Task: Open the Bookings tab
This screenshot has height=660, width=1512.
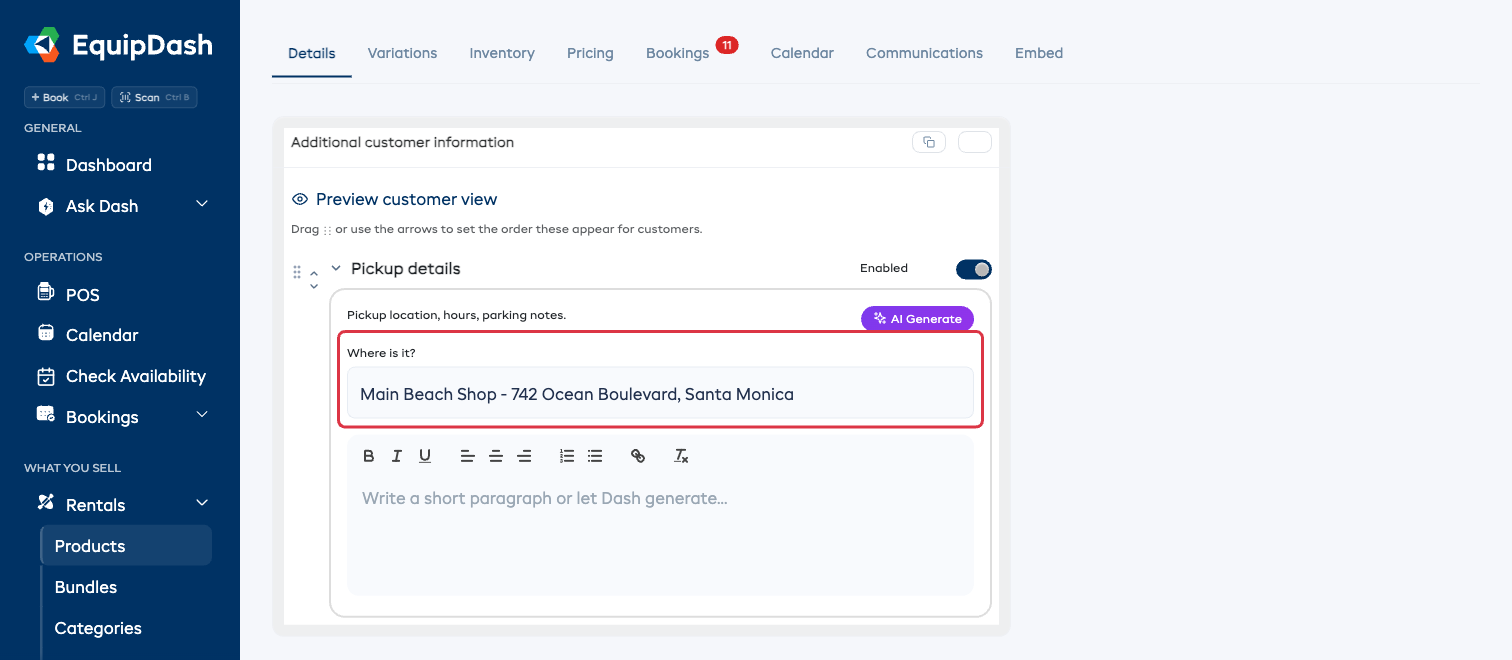Action: [678, 53]
